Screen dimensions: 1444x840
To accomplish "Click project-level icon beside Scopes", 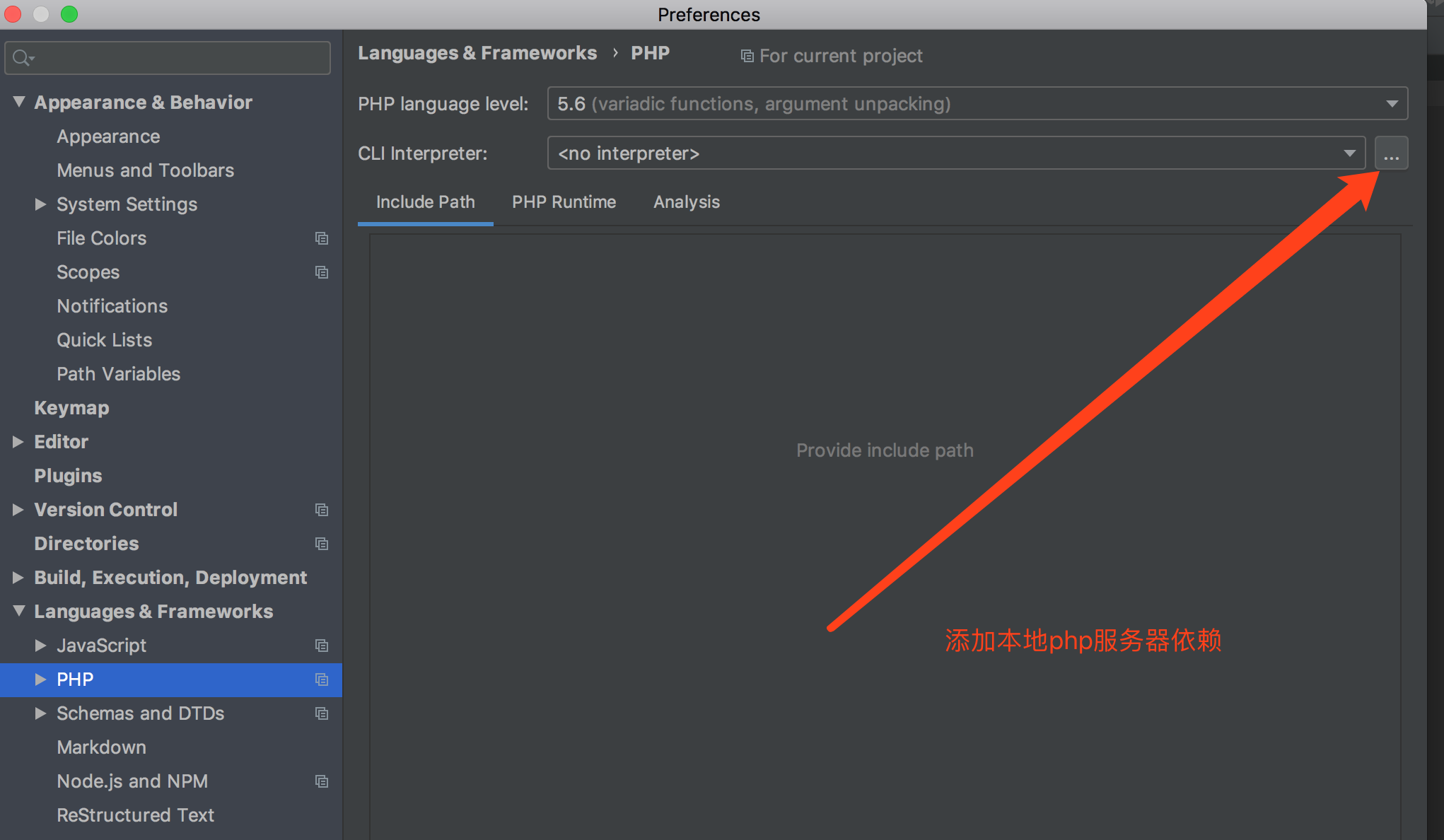I will coord(322,272).
